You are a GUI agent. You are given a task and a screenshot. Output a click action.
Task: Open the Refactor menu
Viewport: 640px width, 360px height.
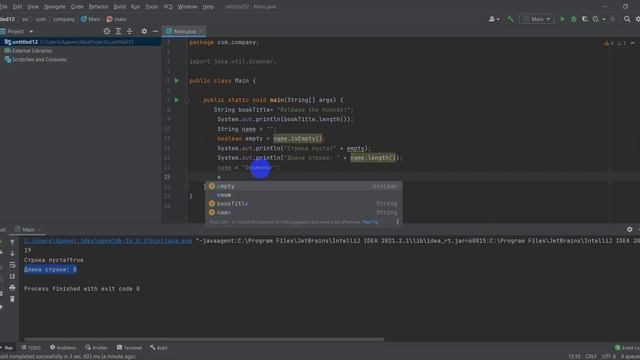pos(98,7)
